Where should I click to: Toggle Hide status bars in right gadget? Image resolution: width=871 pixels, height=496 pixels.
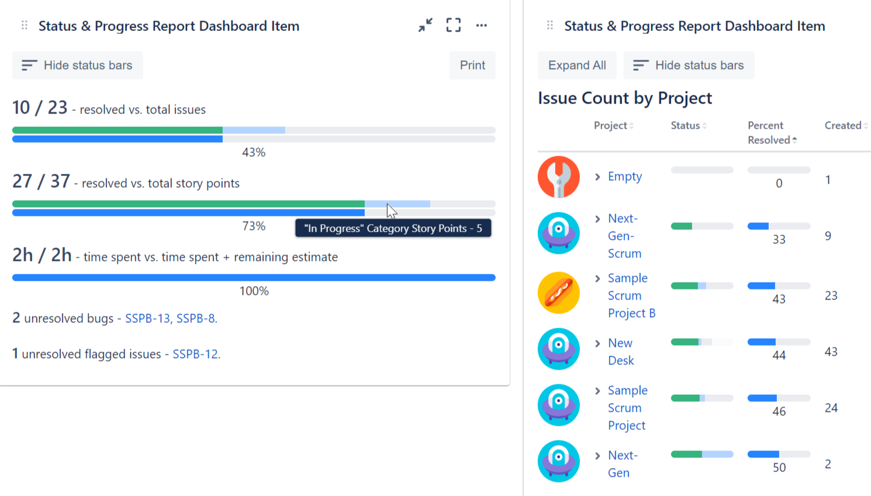[689, 65]
